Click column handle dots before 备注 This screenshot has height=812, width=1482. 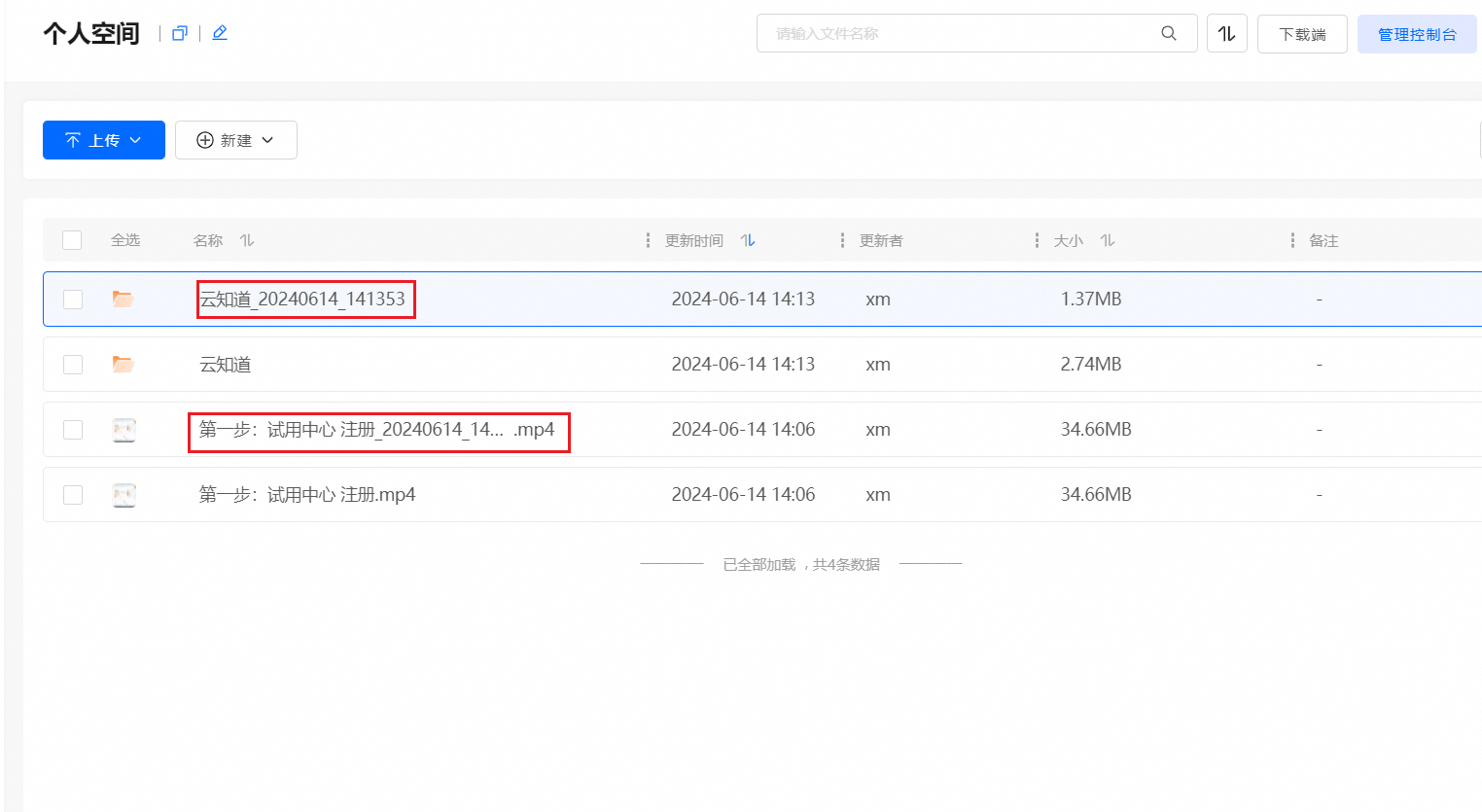pos(1292,240)
